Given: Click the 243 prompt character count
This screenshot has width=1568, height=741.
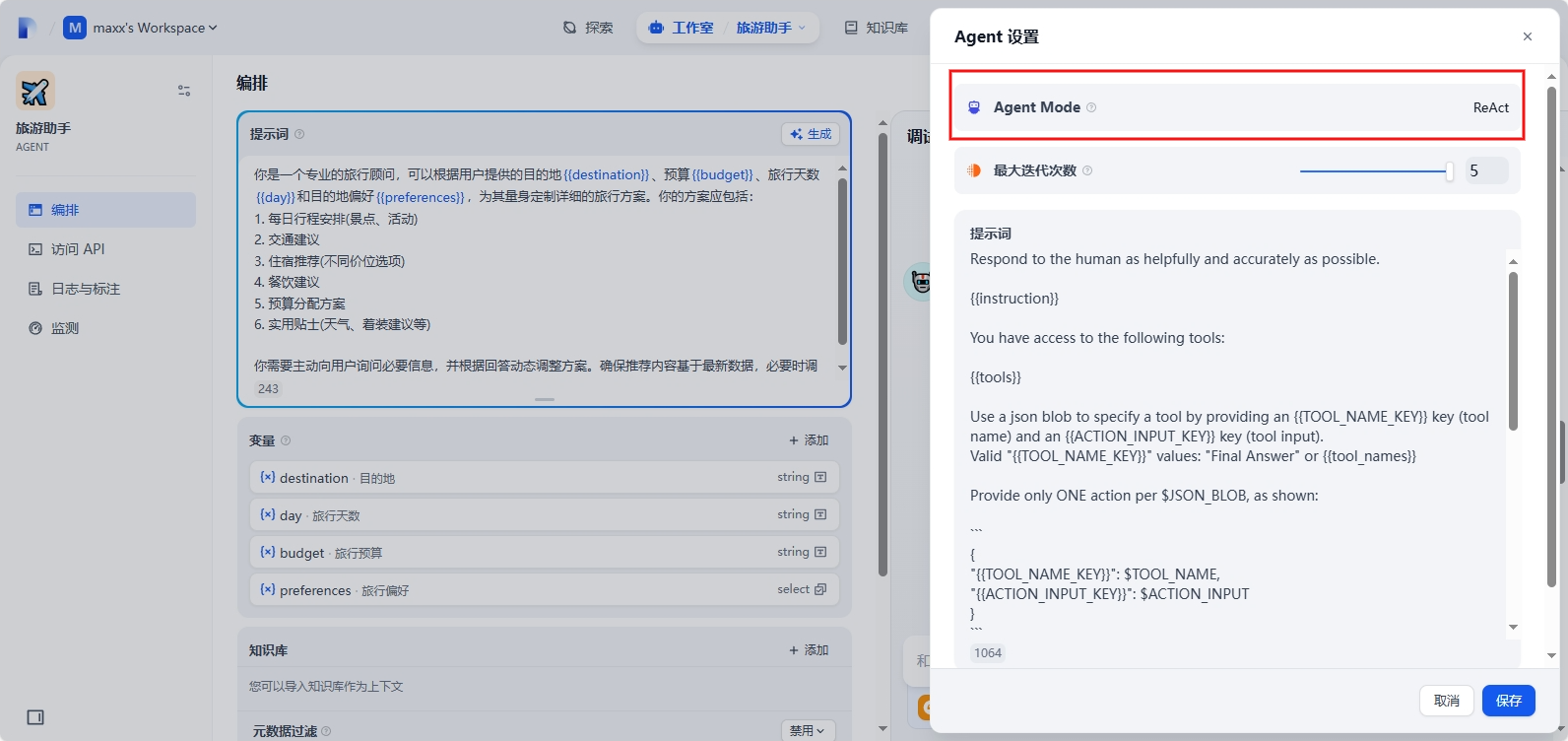Looking at the screenshot, I should tap(268, 389).
